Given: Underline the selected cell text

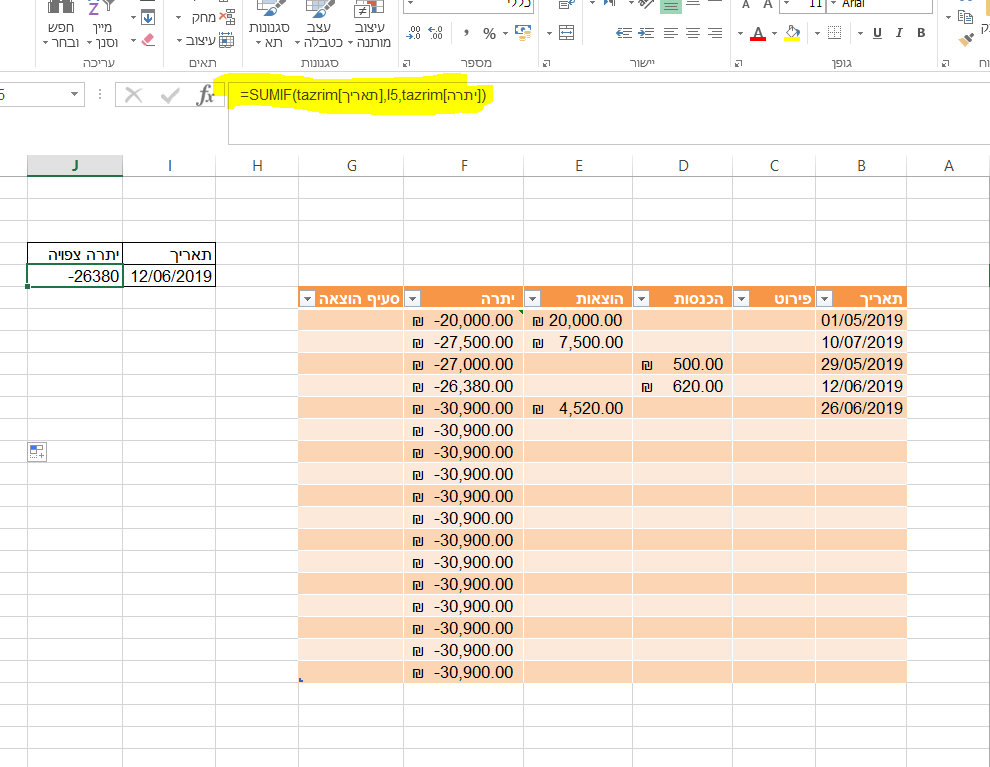Looking at the screenshot, I should click(x=877, y=33).
